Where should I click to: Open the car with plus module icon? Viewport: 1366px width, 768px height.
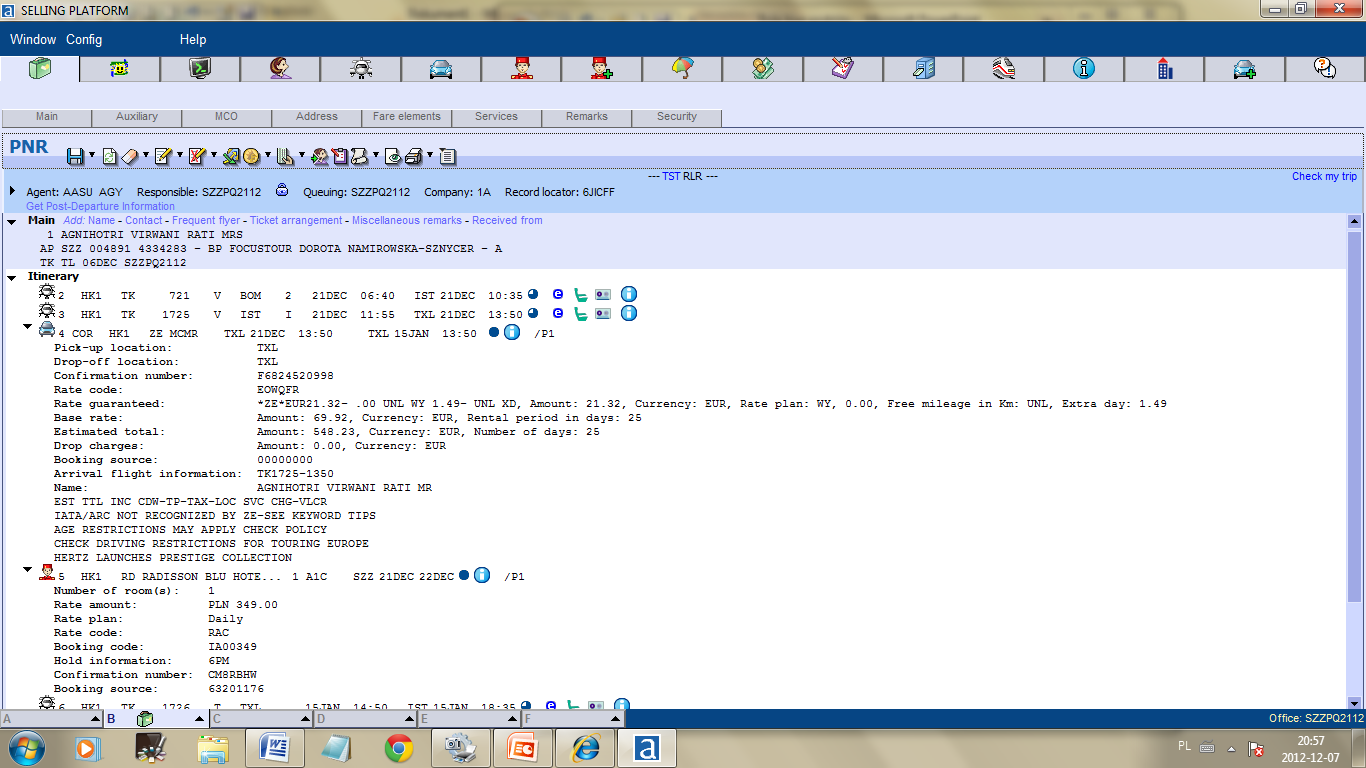1244,69
